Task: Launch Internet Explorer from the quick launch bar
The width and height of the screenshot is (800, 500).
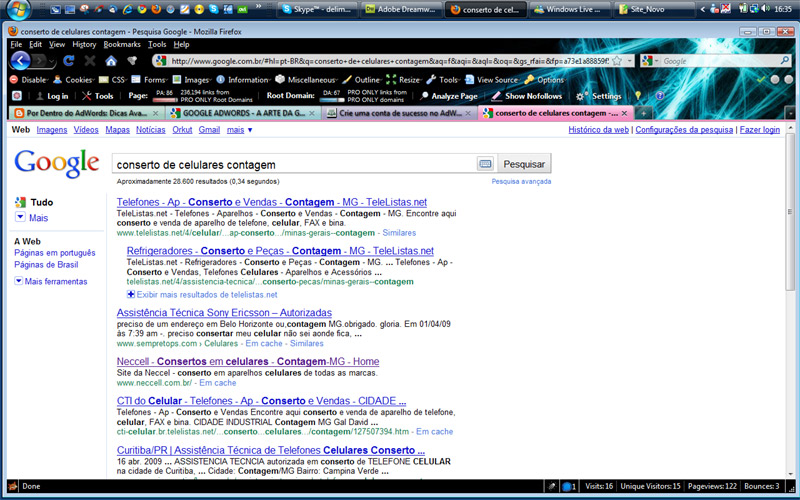Action: [x=128, y=9]
